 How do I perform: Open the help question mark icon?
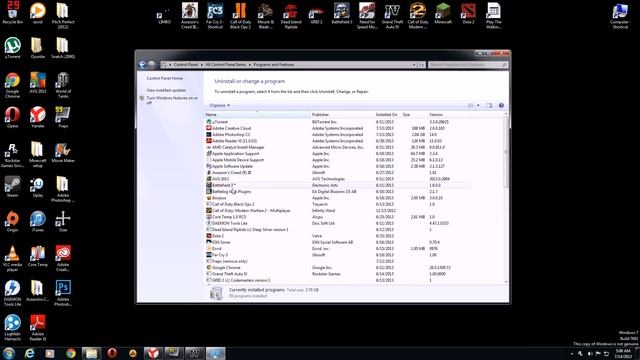(501, 105)
